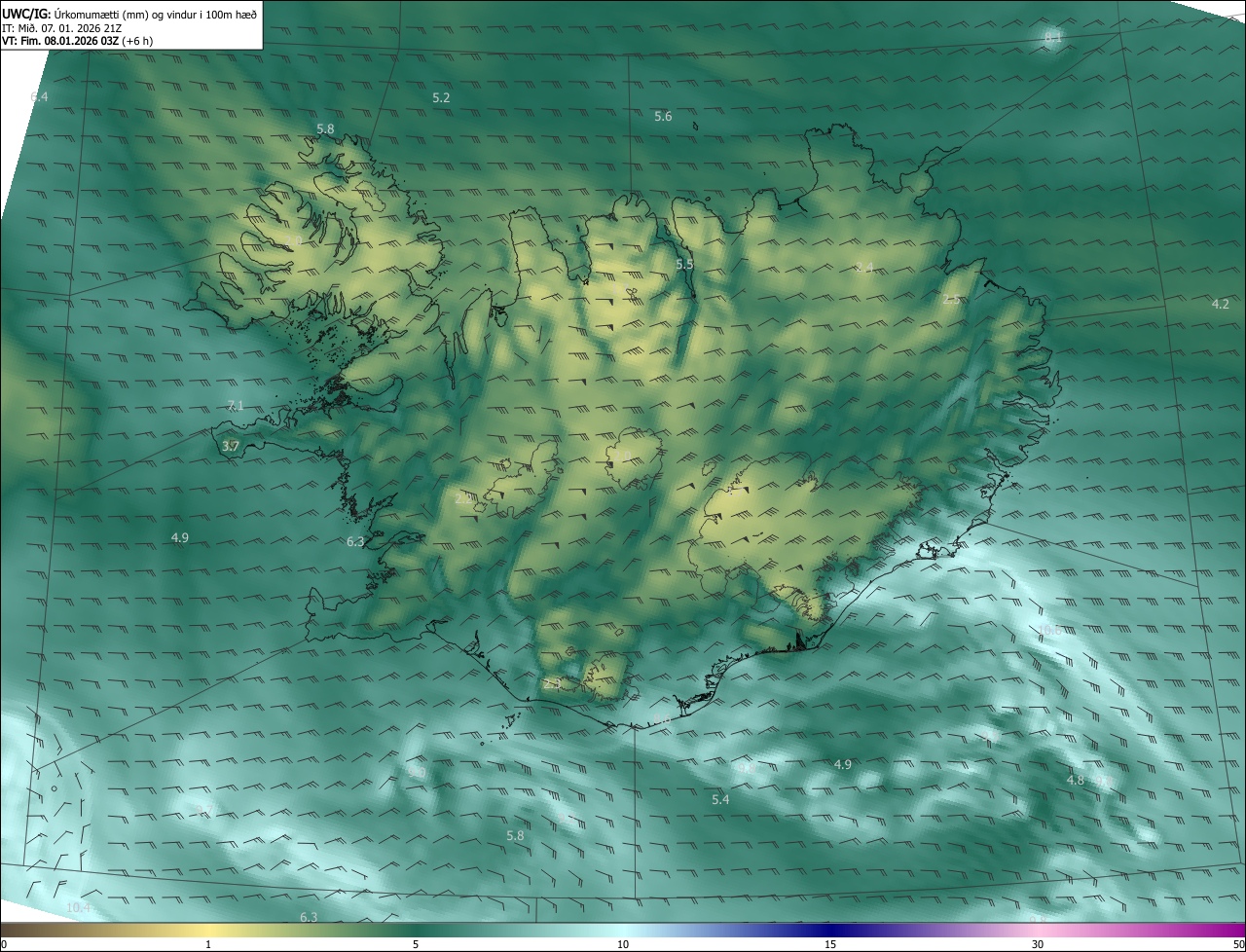Screen dimensions: 1246x952
Task: Click the 'UWC/IG: Úrkomumætti (mm)' map title
Action: coord(129,15)
